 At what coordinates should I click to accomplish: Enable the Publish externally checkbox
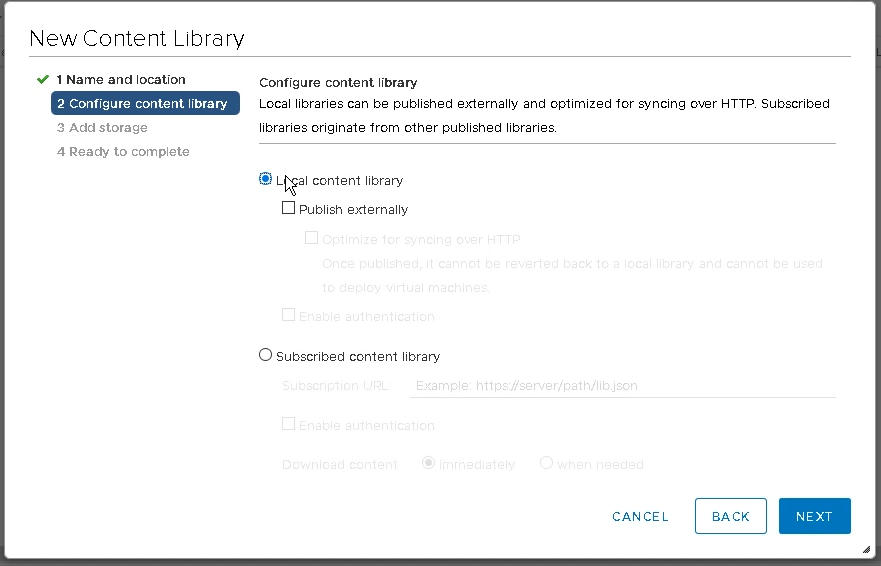288,208
